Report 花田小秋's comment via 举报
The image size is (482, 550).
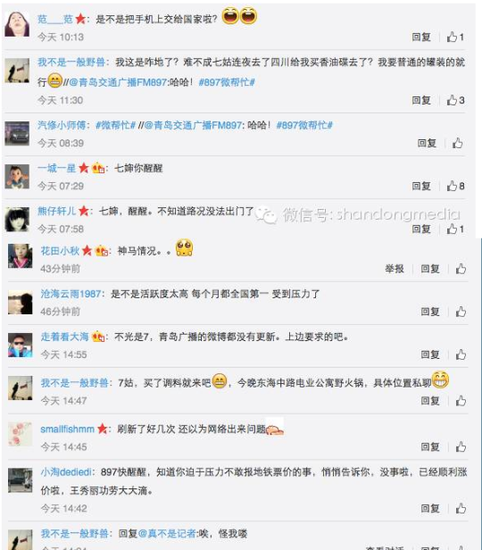[x=394, y=269]
